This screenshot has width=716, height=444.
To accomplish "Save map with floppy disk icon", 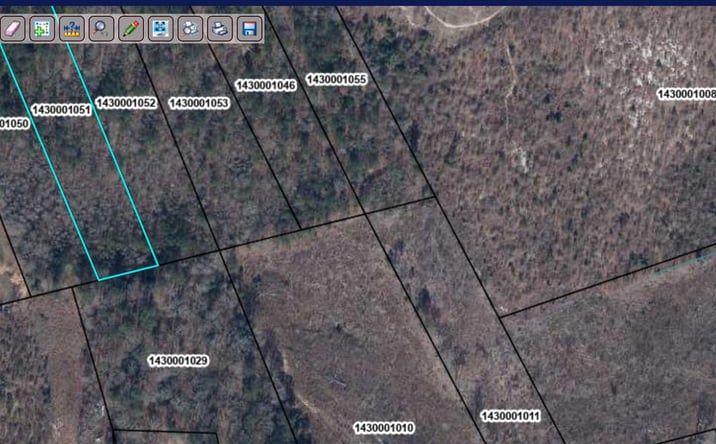I will [250, 29].
